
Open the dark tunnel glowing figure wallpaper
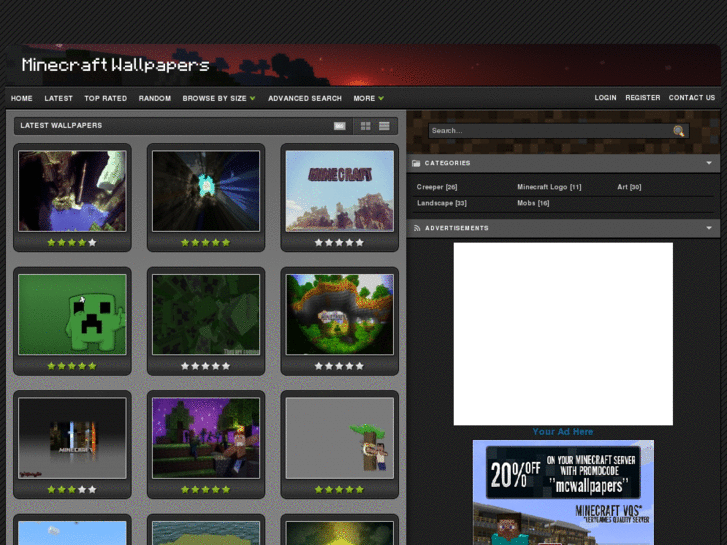tap(206, 191)
